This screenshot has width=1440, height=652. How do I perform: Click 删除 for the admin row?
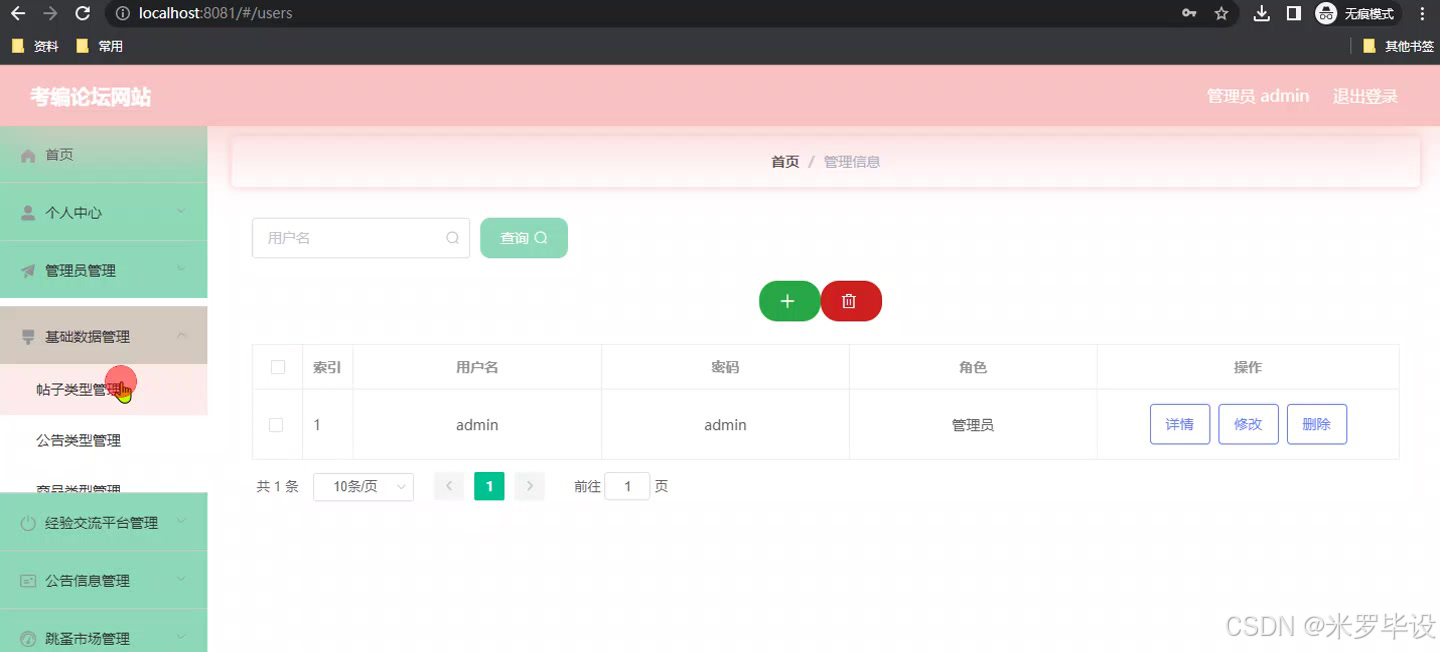pos(1317,424)
